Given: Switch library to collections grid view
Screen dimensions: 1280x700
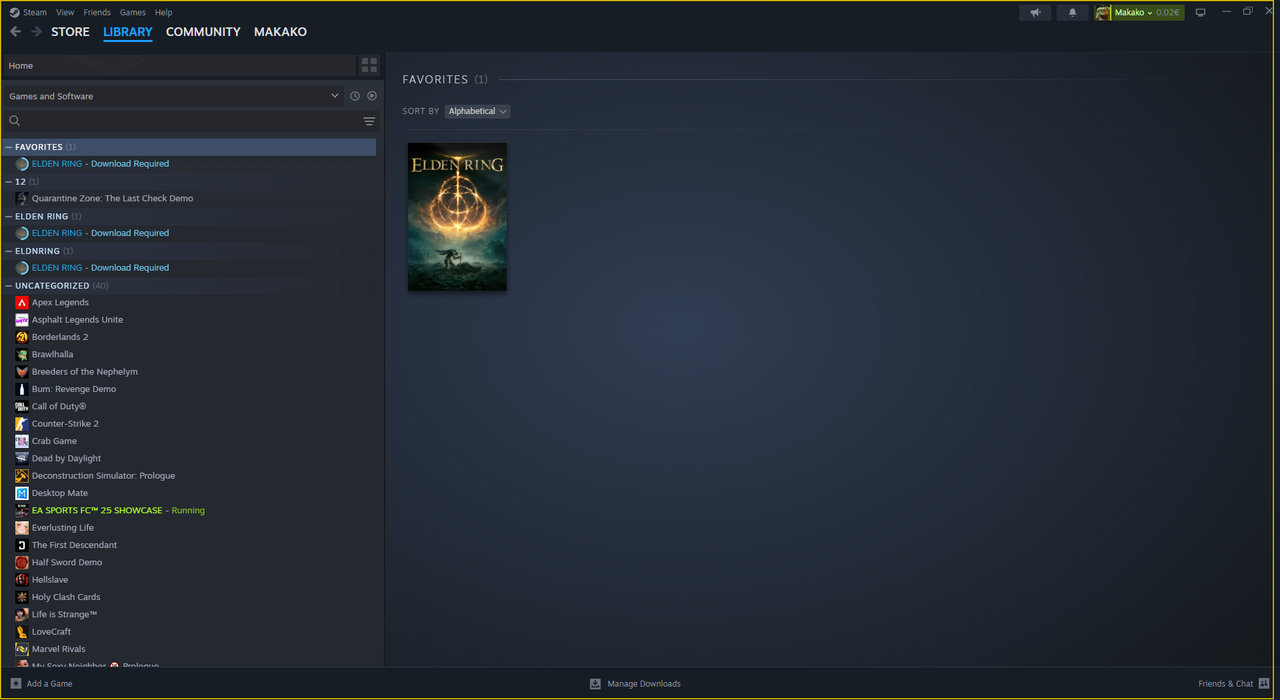Looking at the screenshot, I should tap(369, 65).
